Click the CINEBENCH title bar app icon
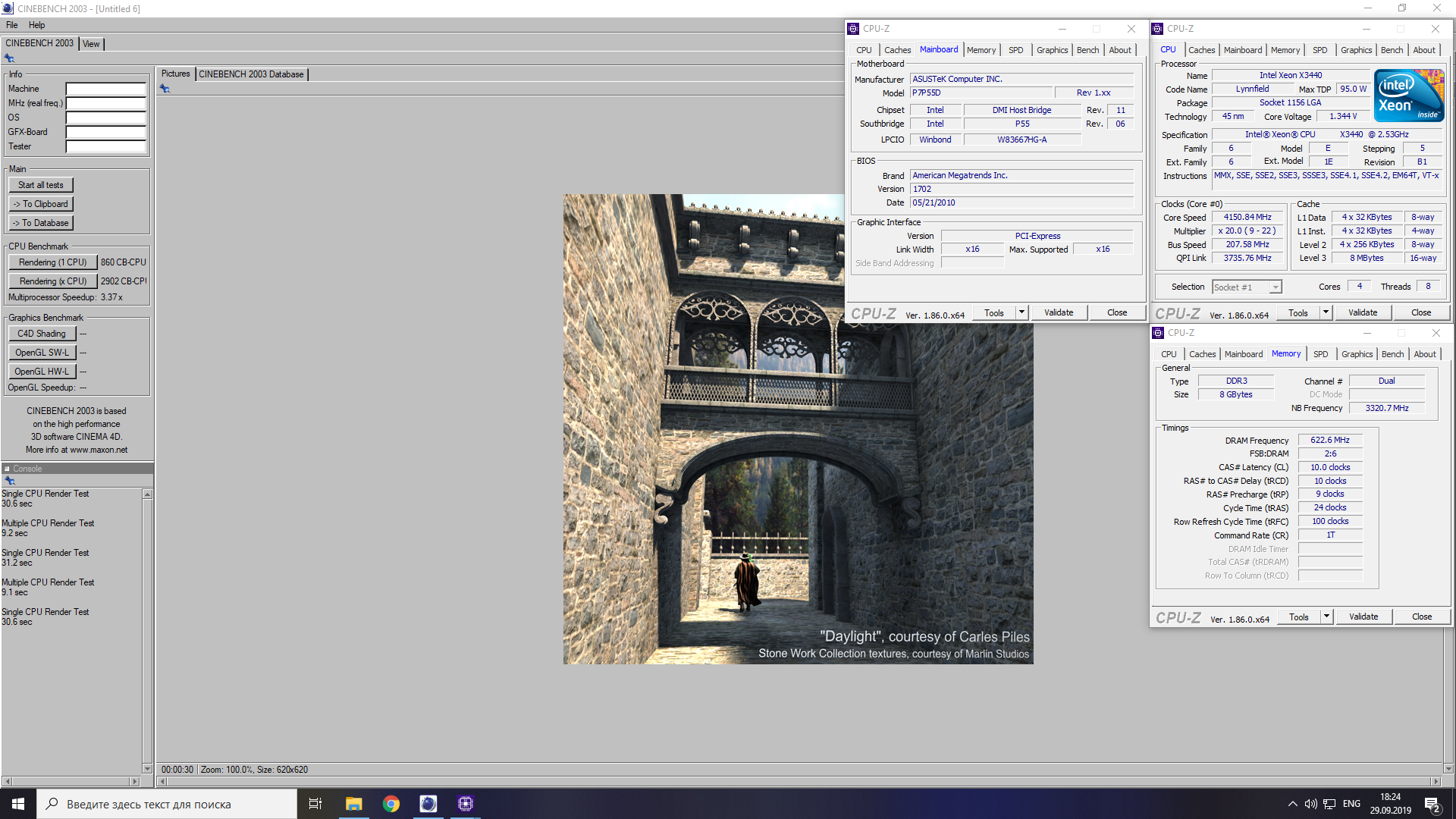This screenshot has width=1456, height=819. 8,8
